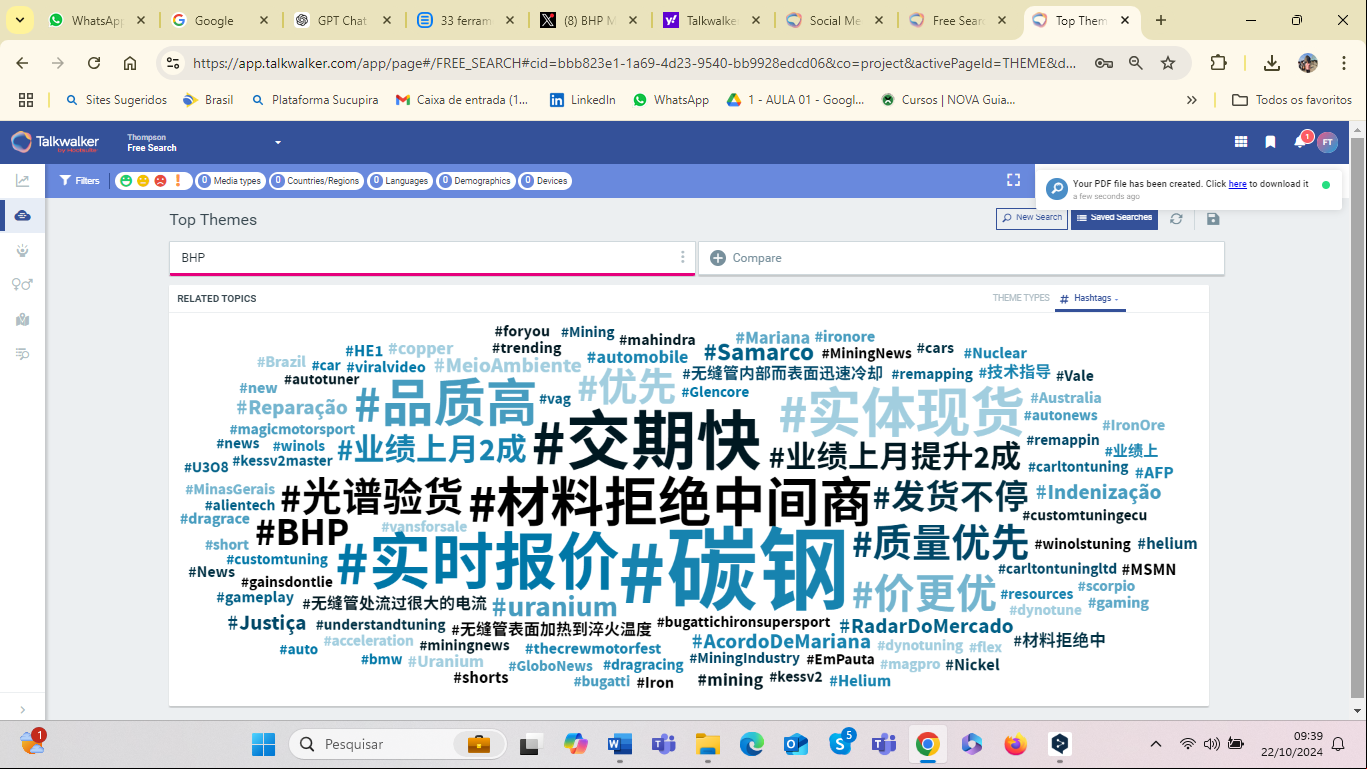The height and width of the screenshot is (769, 1367).
Task: Click the #AcordoDeMariana hashtag
Action: 781,642
